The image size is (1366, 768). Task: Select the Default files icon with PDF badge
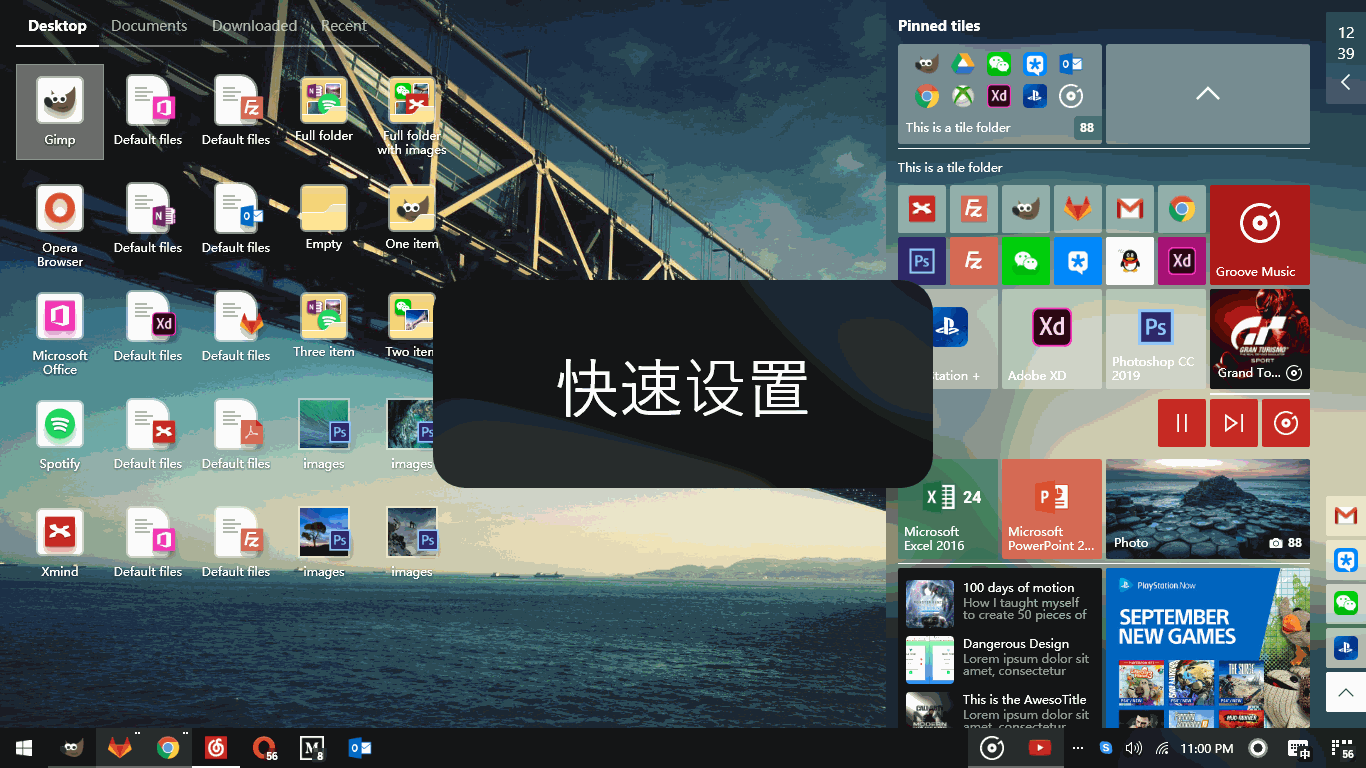pyautogui.click(x=236, y=435)
